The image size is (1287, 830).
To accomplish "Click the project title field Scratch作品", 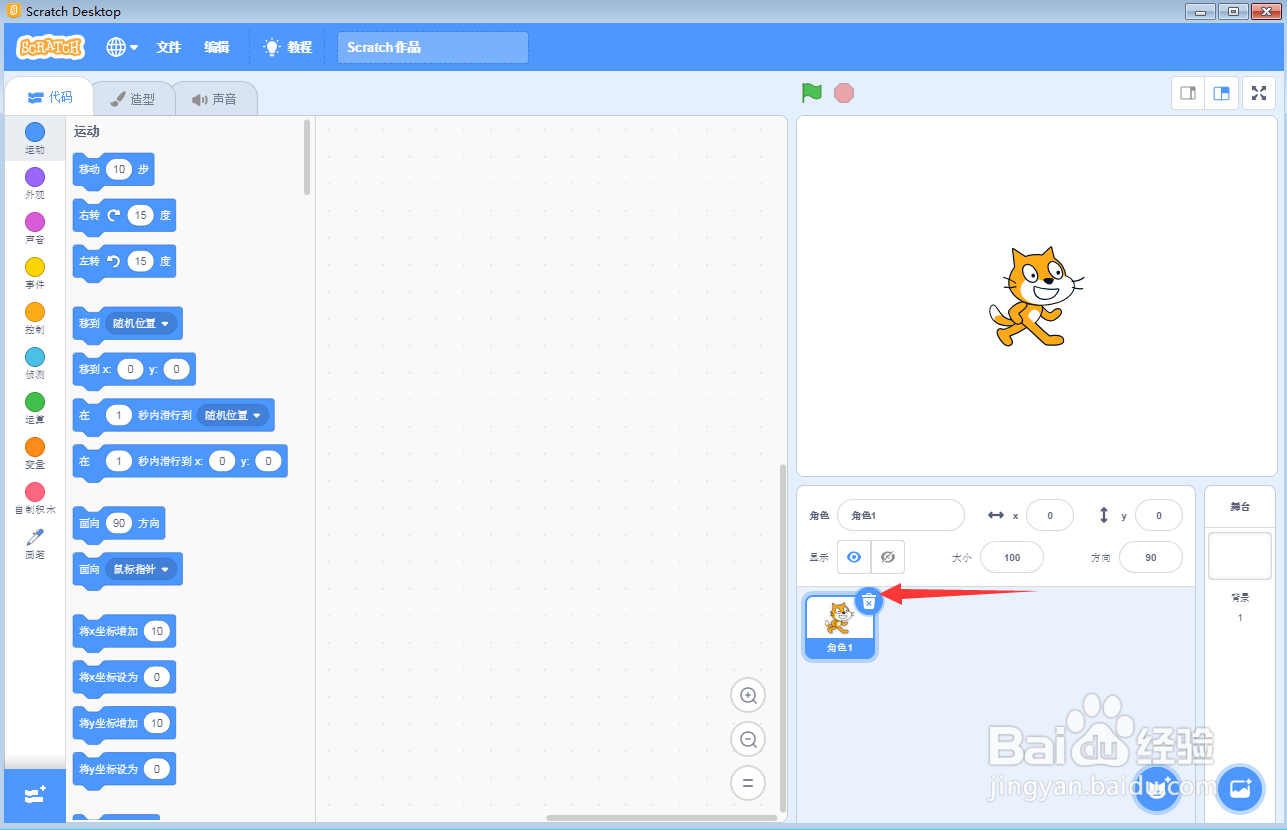I will (433, 47).
